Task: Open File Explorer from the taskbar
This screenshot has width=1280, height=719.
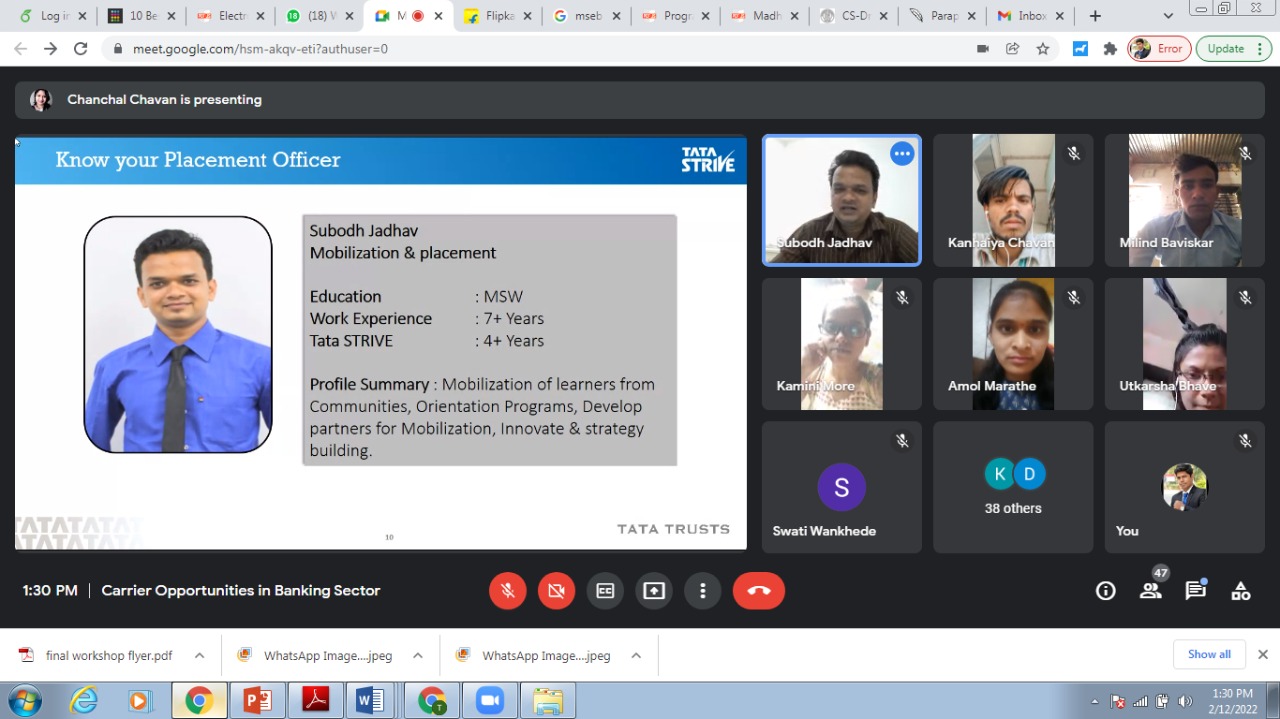Action: pos(548,701)
